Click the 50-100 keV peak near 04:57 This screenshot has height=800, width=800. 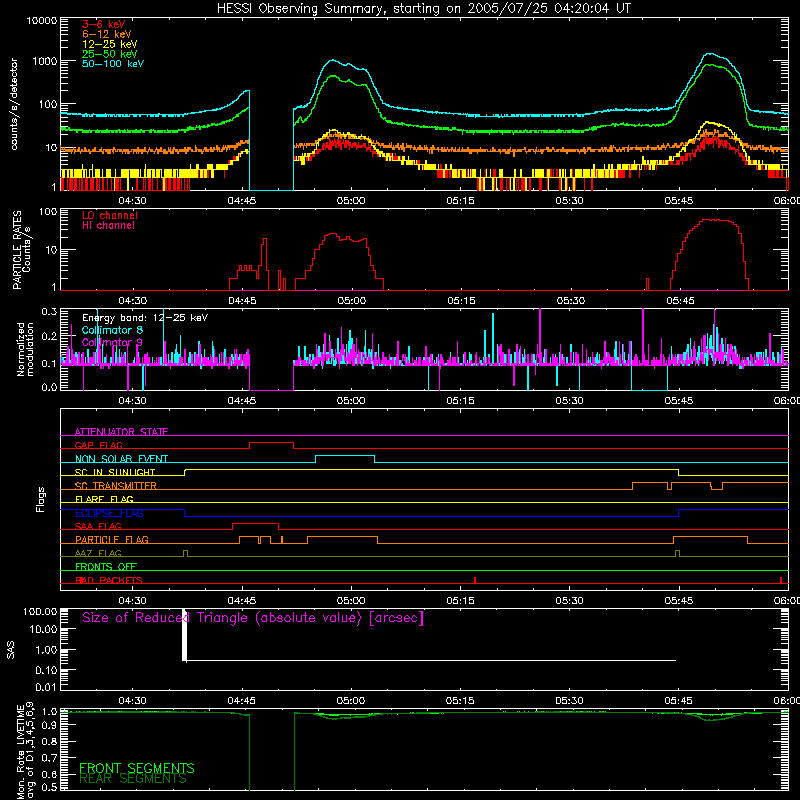tap(332, 60)
